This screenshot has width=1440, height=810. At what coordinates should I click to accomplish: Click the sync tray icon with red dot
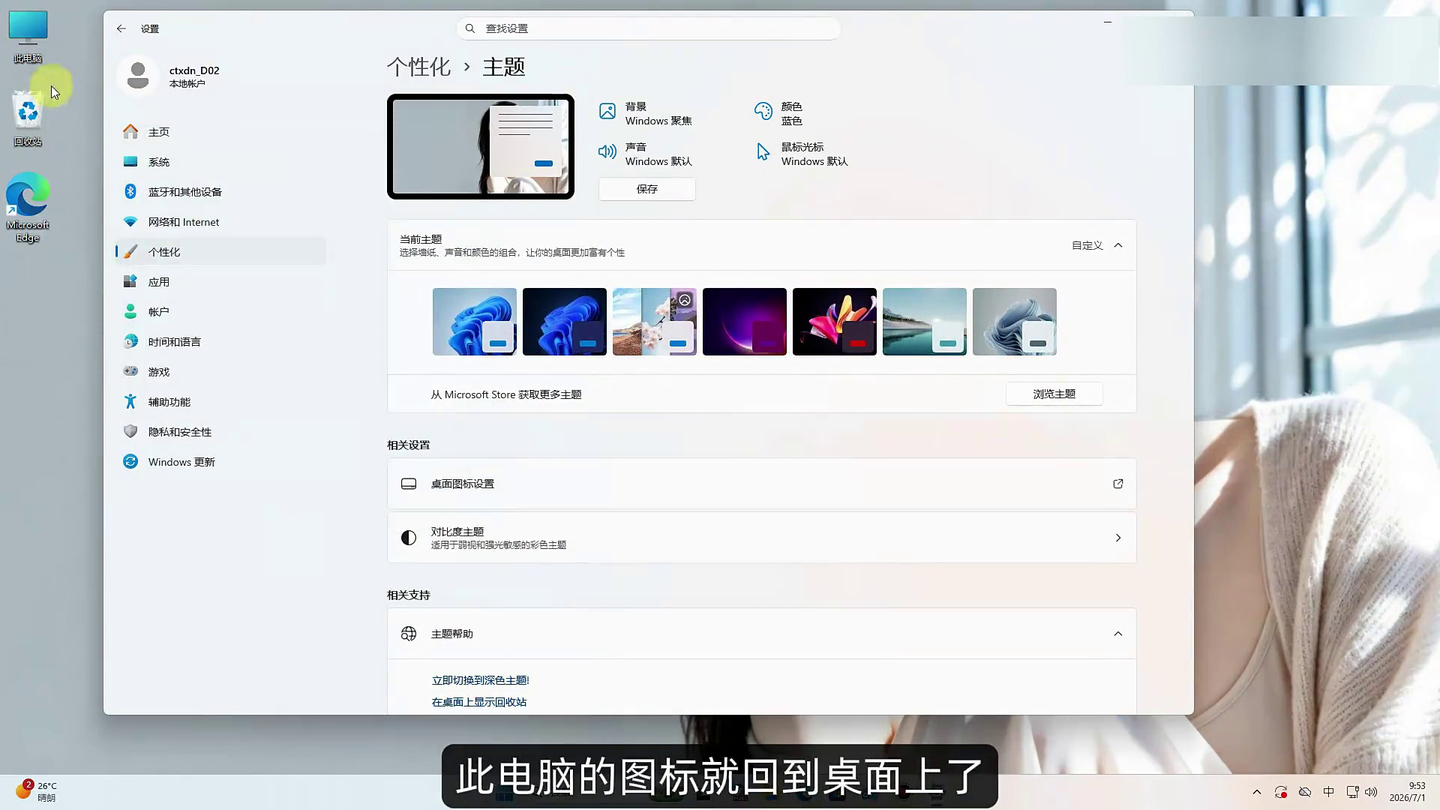[1281, 792]
